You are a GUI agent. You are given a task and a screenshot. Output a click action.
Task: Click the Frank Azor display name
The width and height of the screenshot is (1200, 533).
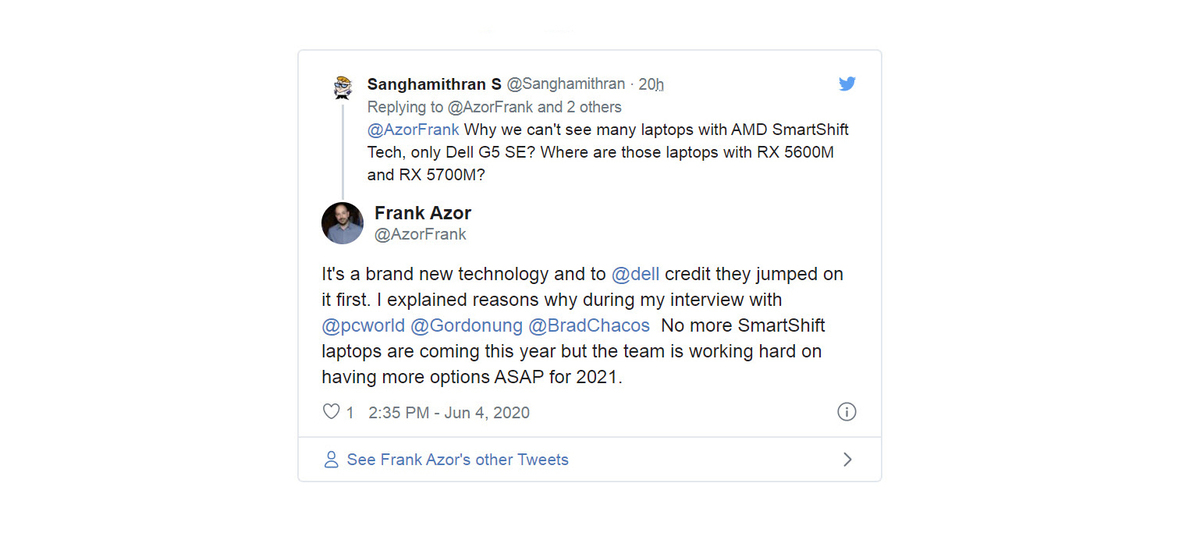(422, 213)
